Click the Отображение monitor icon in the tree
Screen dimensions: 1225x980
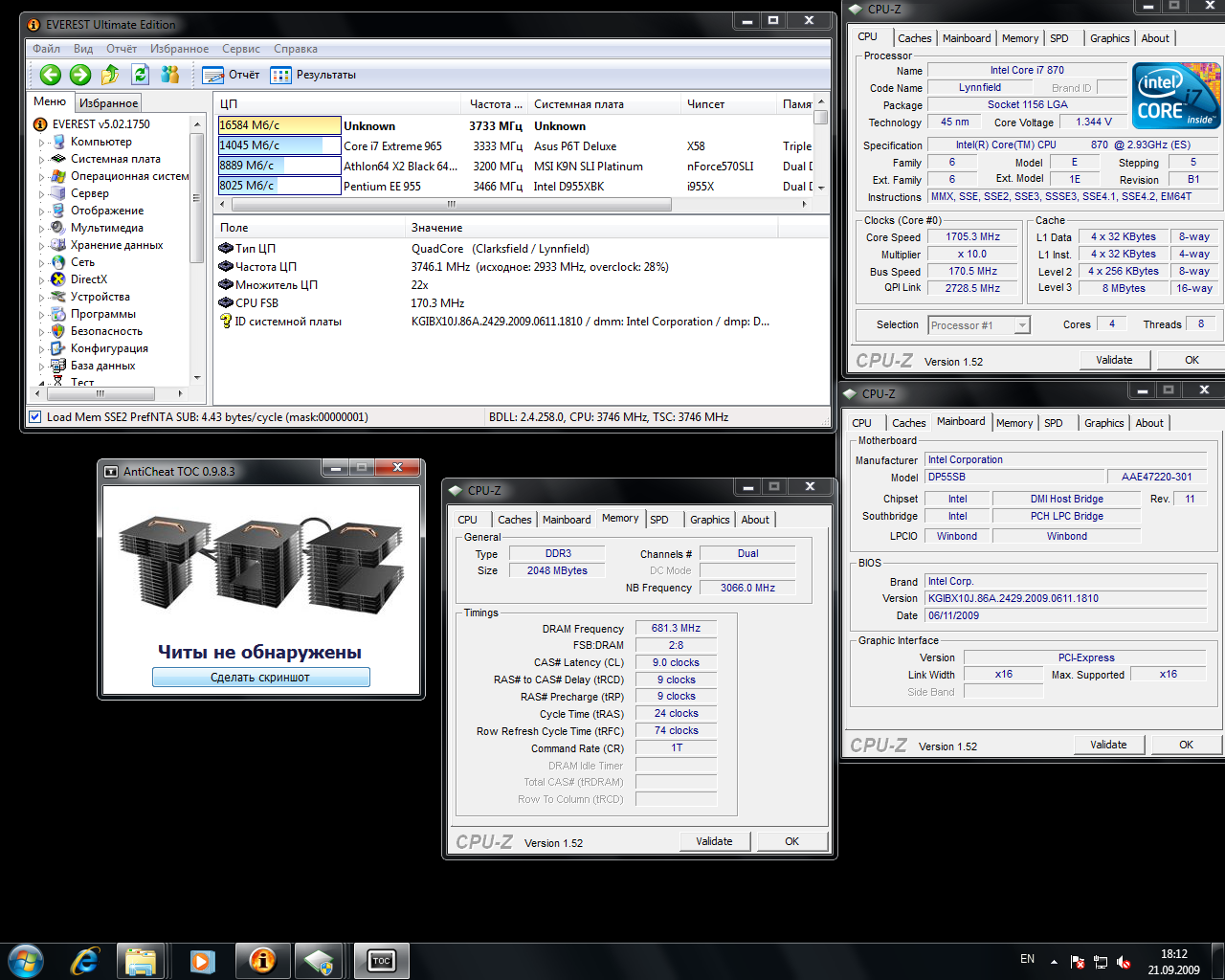[59, 211]
